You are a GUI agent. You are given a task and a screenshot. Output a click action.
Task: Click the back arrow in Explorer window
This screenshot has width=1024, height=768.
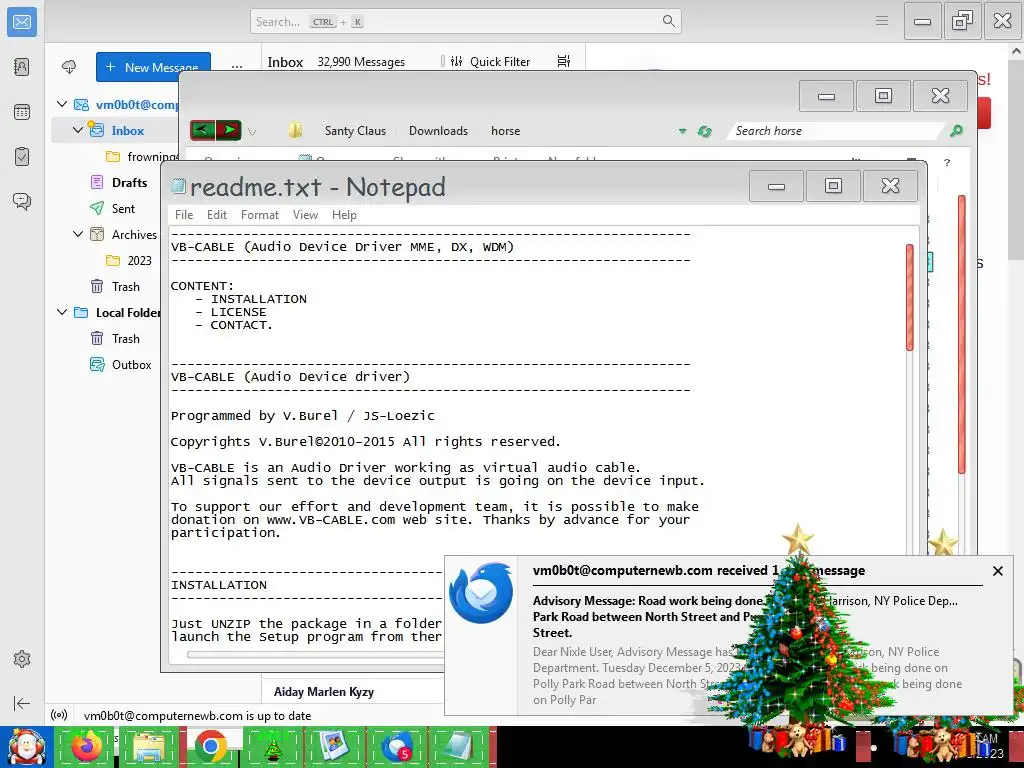[202, 130]
